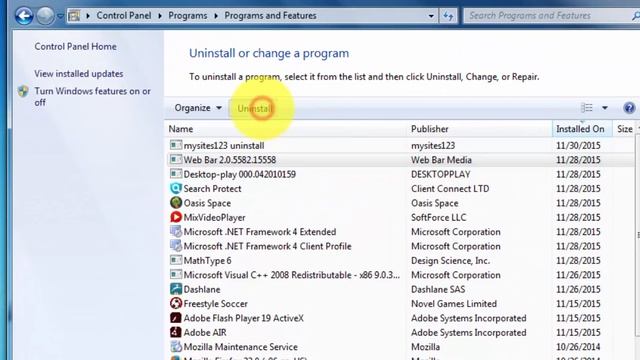The width and height of the screenshot is (640, 360).
Task: Click the DESKTOPPLAY publisher cell
Action: tap(440, 174)
